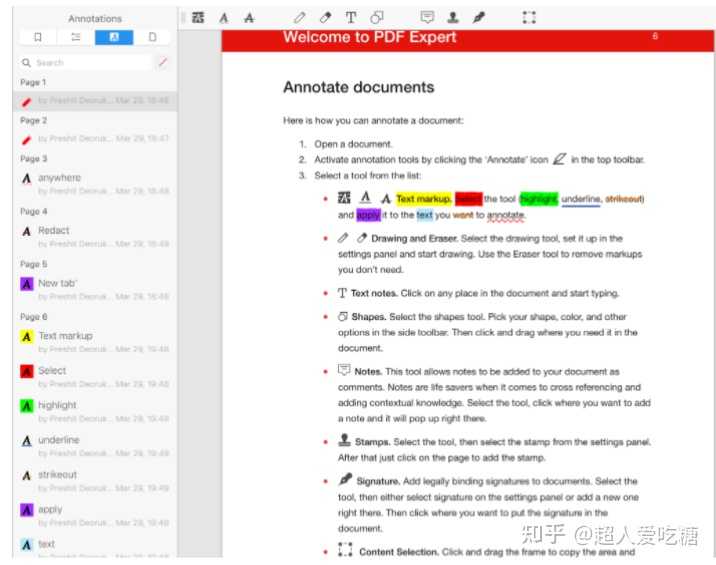Select the Signature tool
Viewport: 716px width, 565px height.
tap(479, 17)
